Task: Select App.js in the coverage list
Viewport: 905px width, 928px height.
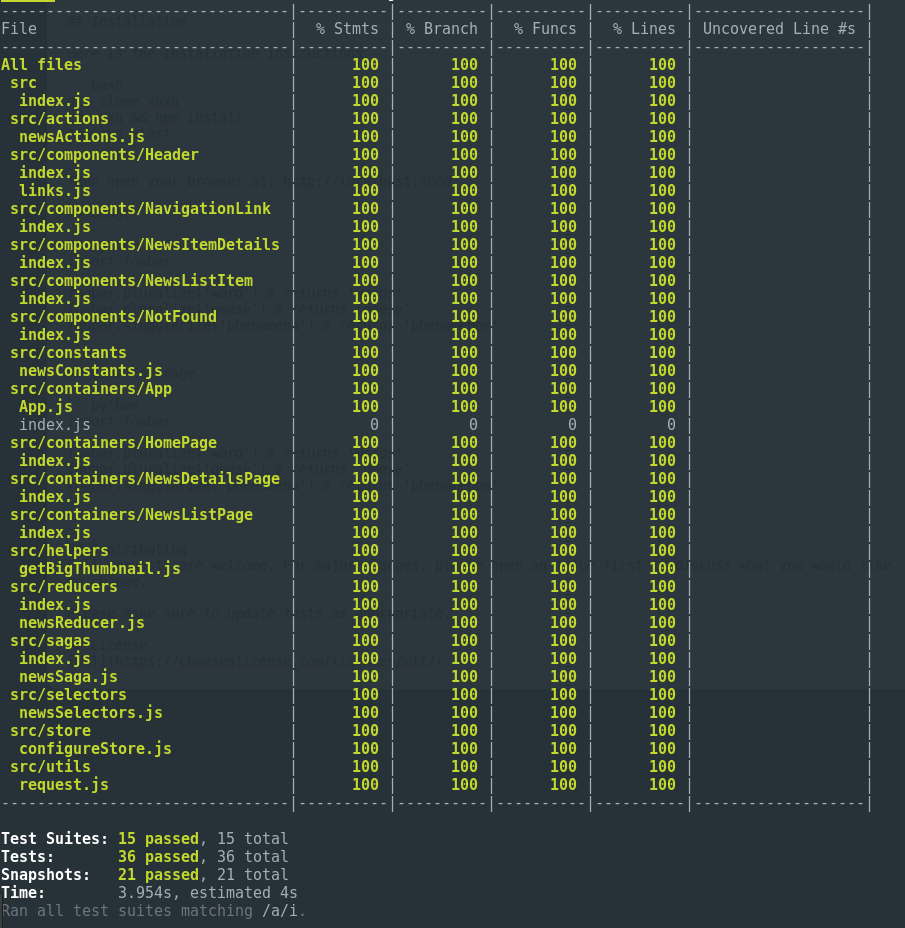Action: pyautogui.click(x=45, y=407)
